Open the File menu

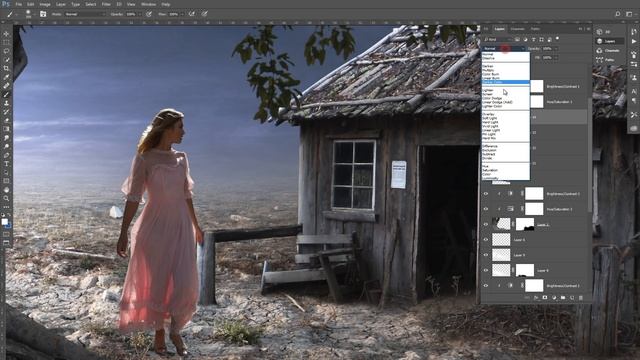click(x=19, y=4)
